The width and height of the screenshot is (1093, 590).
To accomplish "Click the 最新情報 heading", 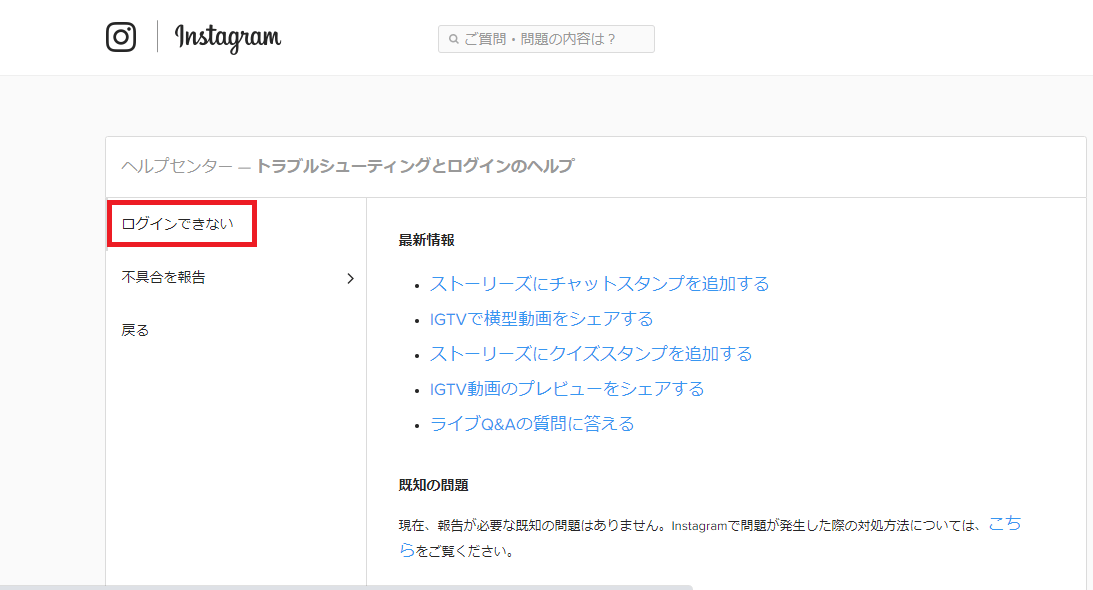I will tap(427, 240).
